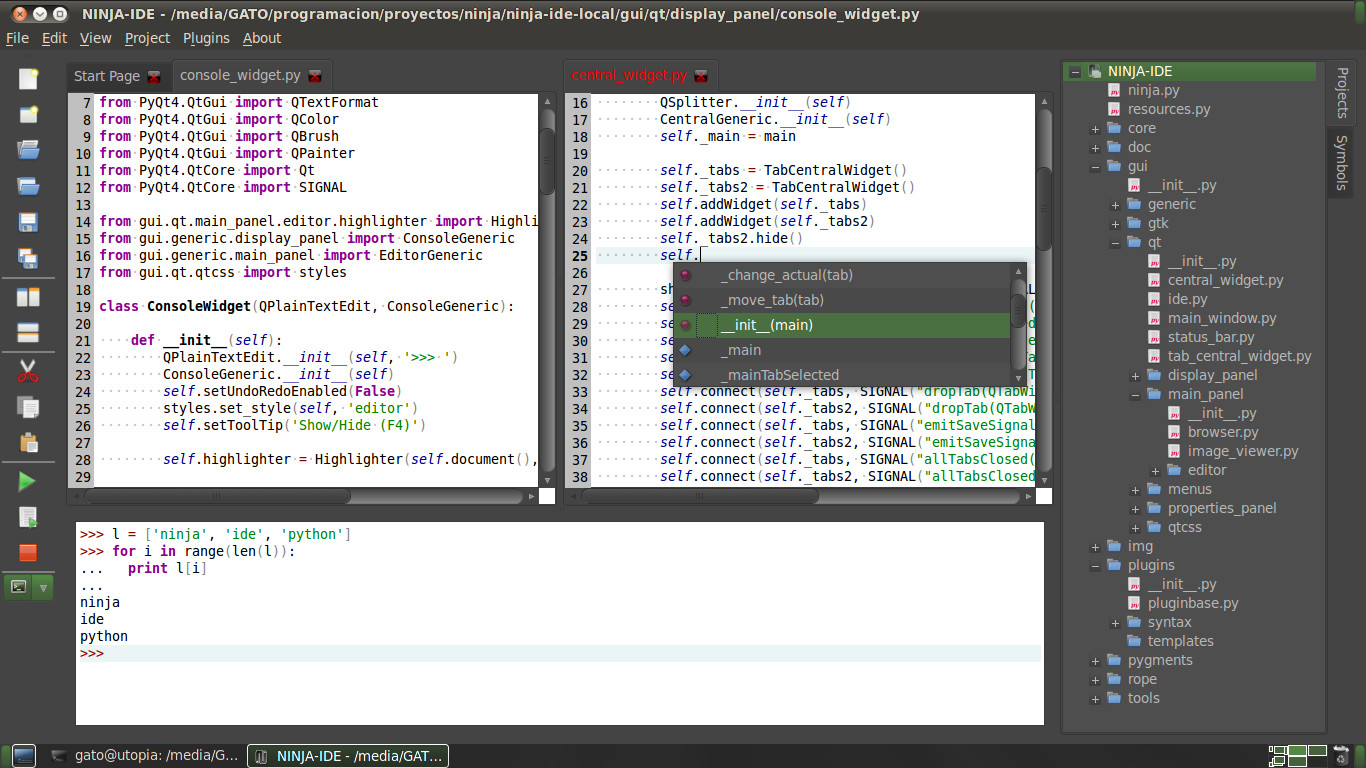Click the New Project toolbar icon
Image resolution: width=1366 pixels, height=768 pixels.
tap(28, 114)
